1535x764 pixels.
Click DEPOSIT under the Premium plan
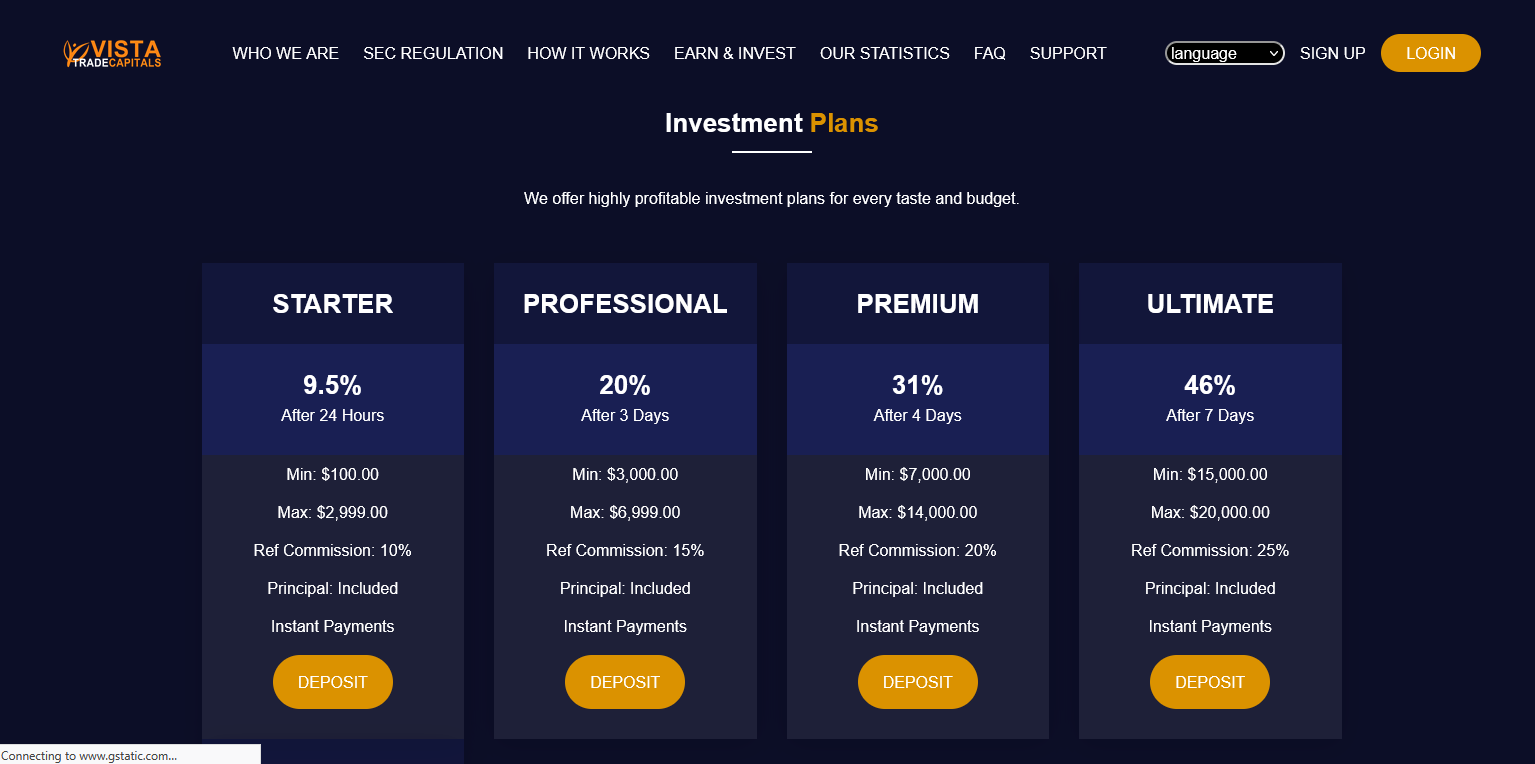(918, 682)
